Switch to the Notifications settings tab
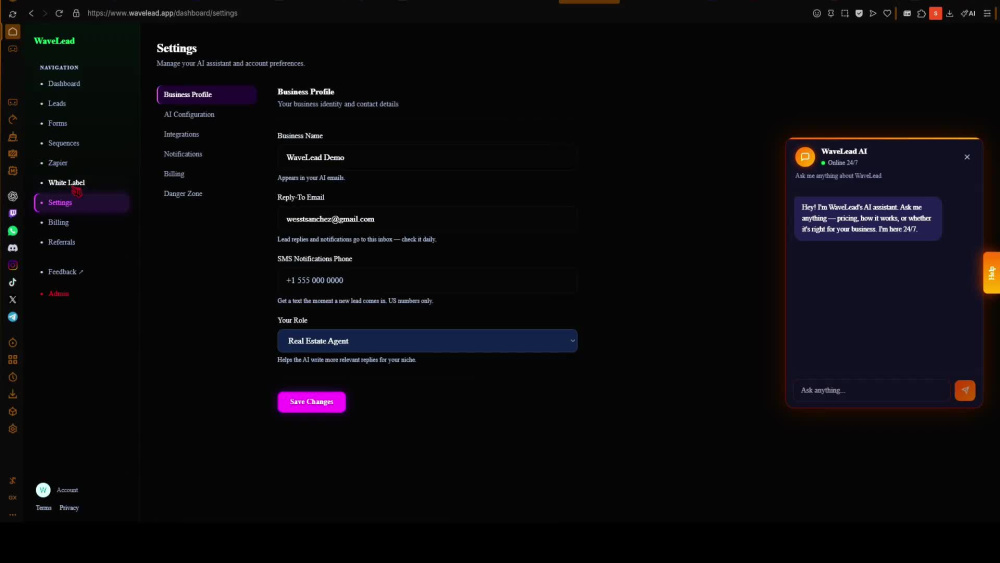This screenshot has height=563, width=1000. [x=182, y=154]
